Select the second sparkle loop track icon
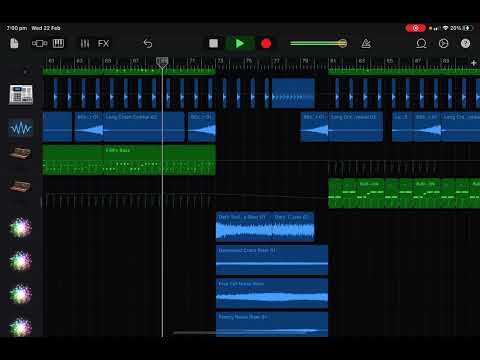 [x=20, y=261]
